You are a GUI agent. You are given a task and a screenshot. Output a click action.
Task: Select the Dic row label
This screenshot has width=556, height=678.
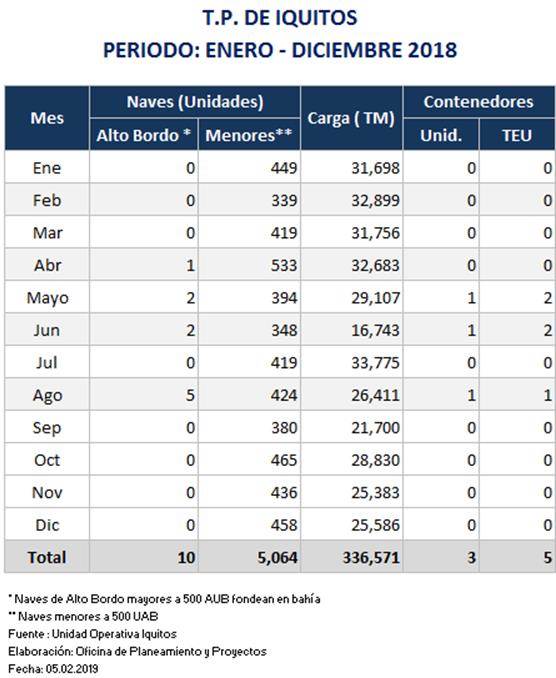[x=47, y=525]
